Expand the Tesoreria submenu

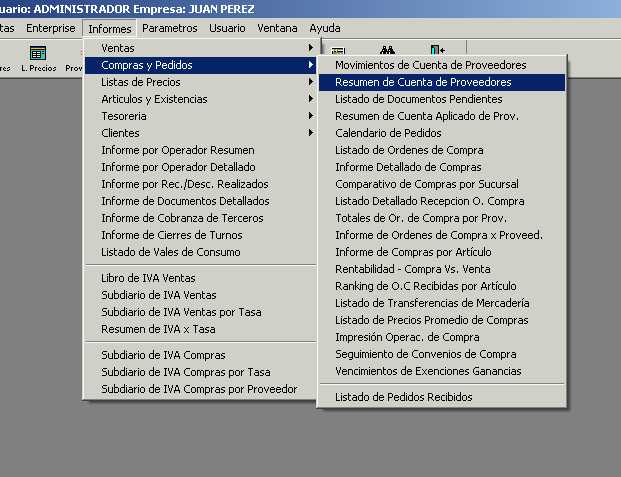(200, 116)
